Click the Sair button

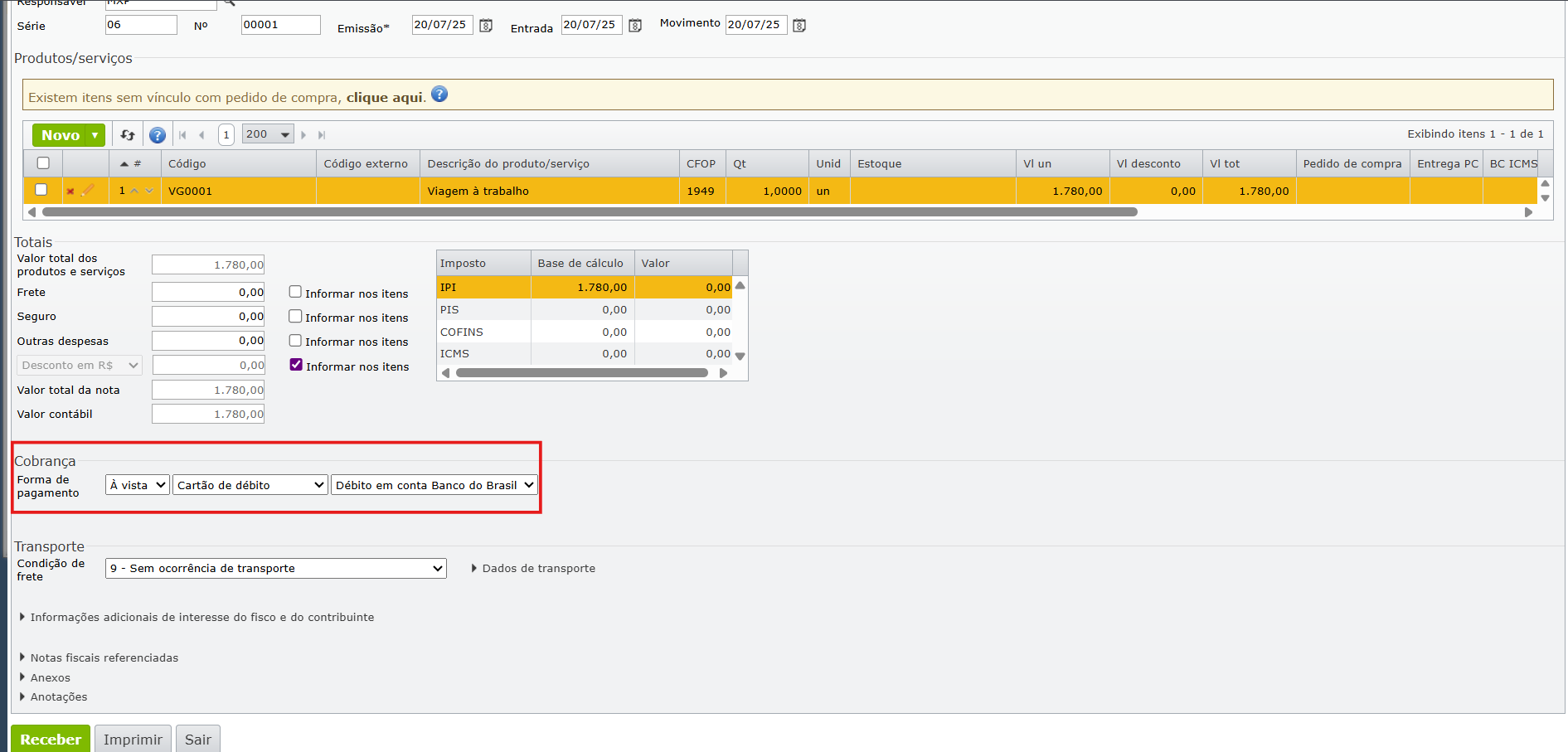[x=198, y=739]
